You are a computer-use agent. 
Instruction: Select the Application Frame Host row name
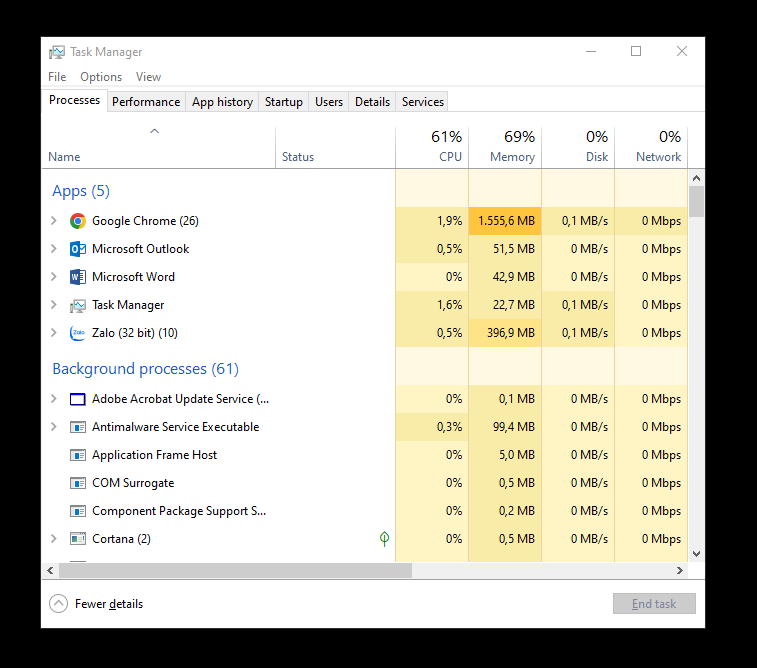click(154, 455)
